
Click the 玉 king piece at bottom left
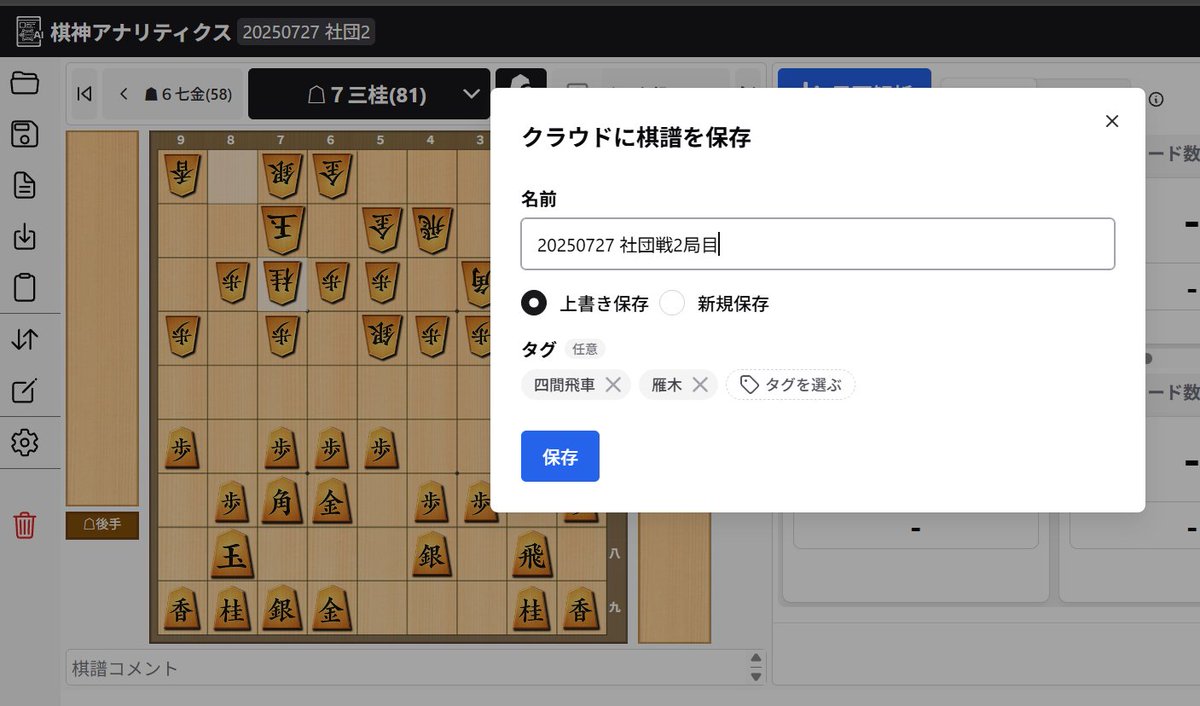click(x=232, y=556)
